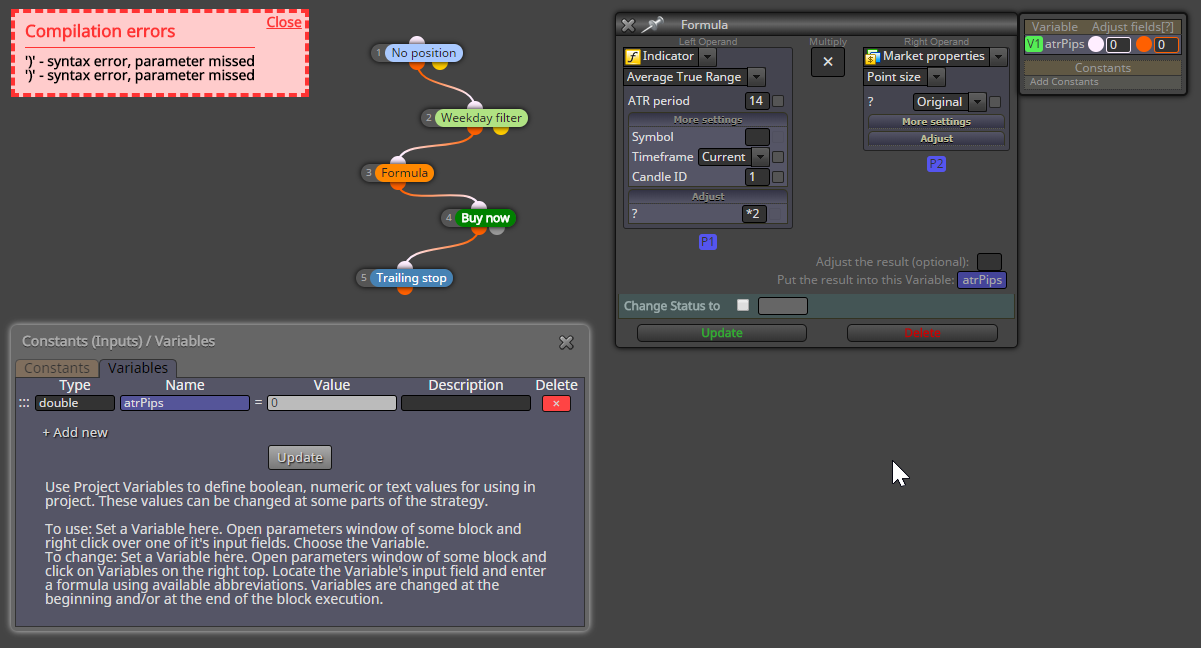Click the P2 parameter badge
The image size is (1201, 648).
tap(936, 164)
